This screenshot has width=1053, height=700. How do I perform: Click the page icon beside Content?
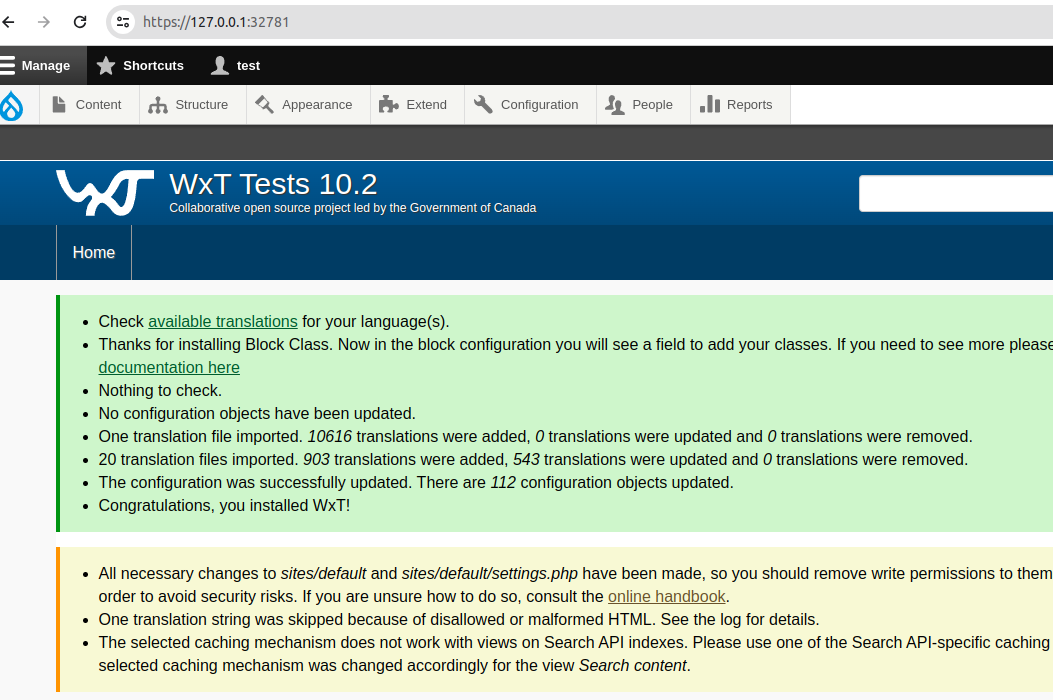[x=59, y=105]
